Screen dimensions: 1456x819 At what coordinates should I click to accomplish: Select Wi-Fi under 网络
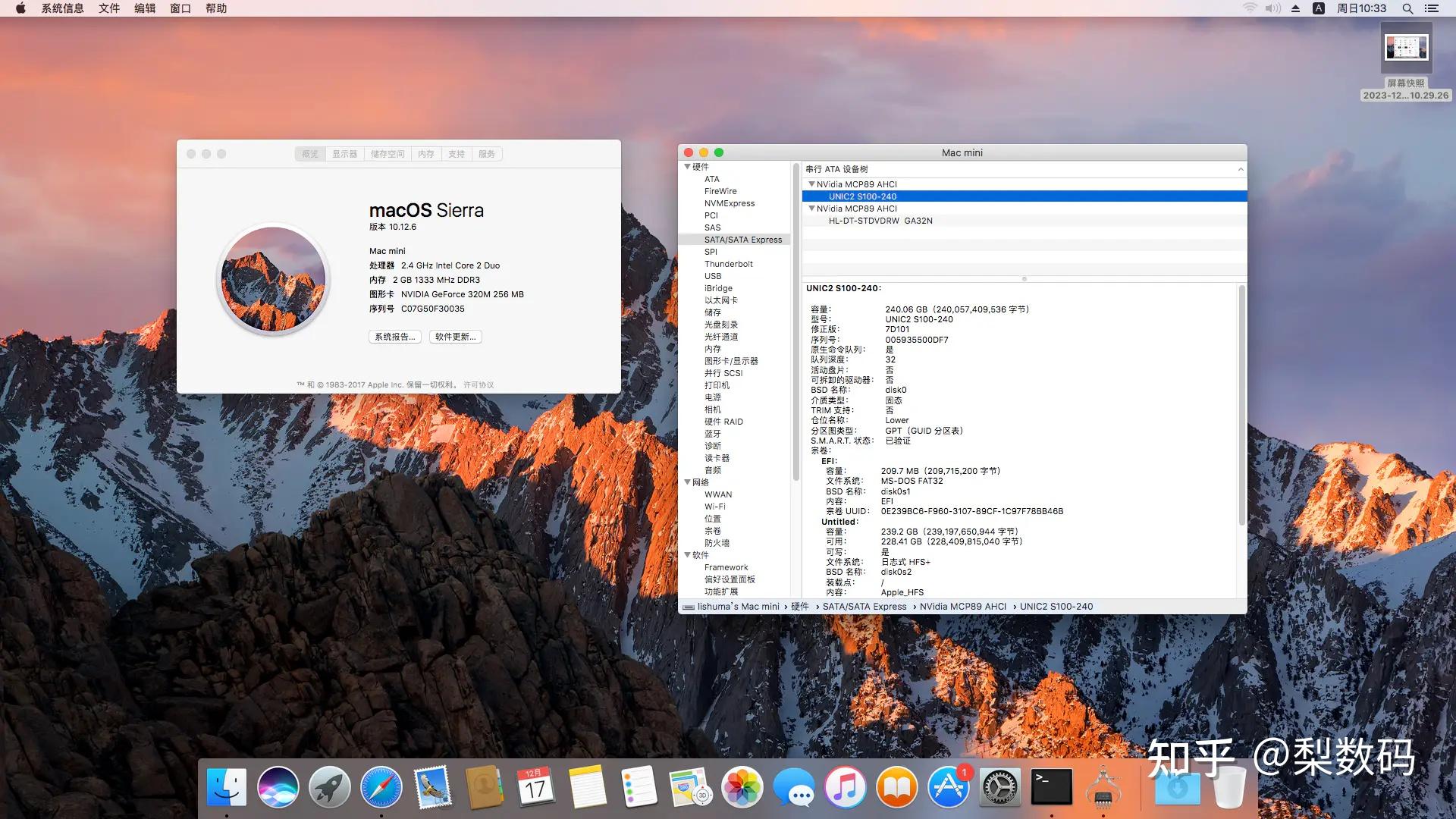coord(715,507)
